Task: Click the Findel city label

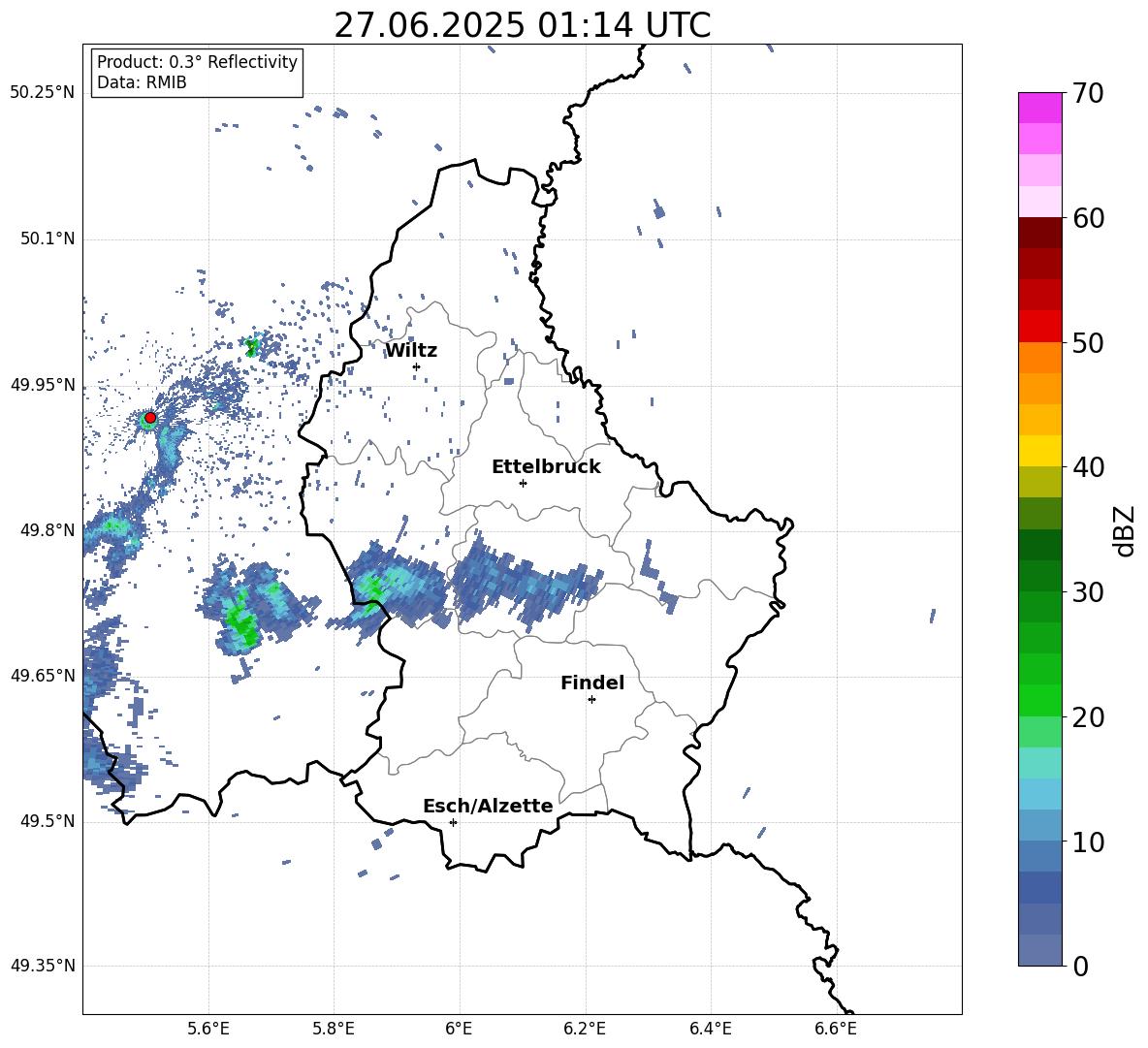Action: pos(592,683)
